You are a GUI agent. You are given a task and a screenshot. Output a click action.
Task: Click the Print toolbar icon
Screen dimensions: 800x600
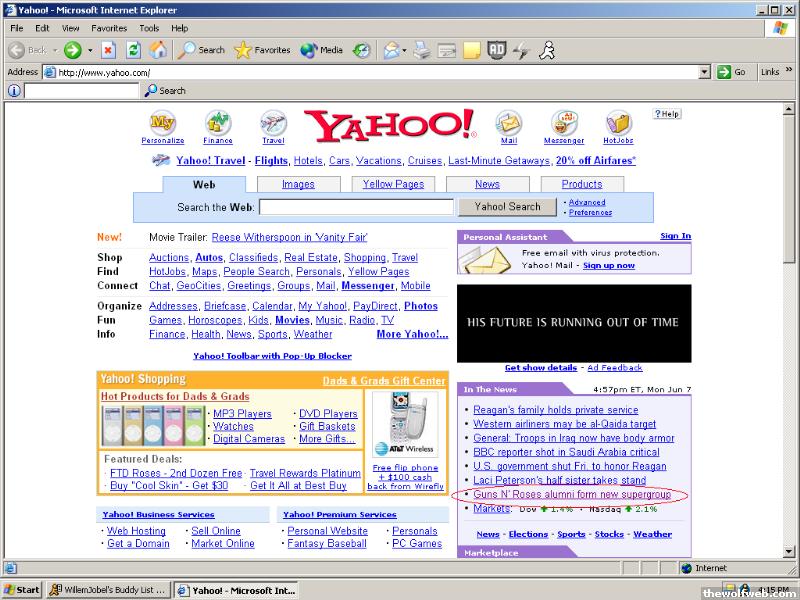point(422,50)
